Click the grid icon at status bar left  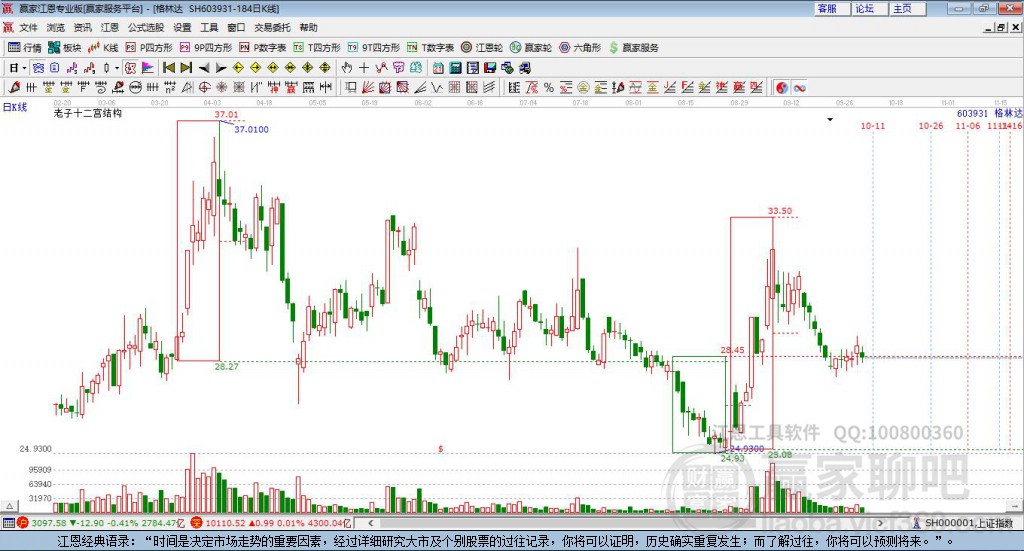(x=8, y=523)
